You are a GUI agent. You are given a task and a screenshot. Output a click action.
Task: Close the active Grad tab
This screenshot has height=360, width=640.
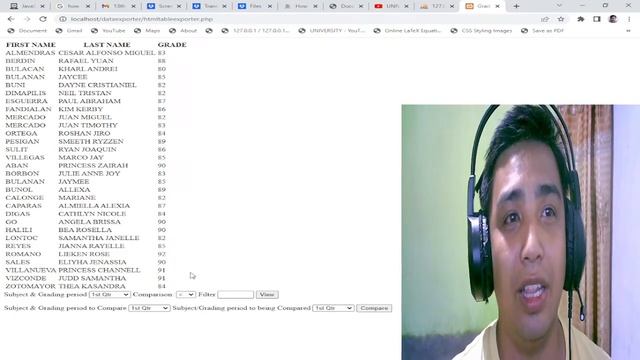[x=497, y=6]
